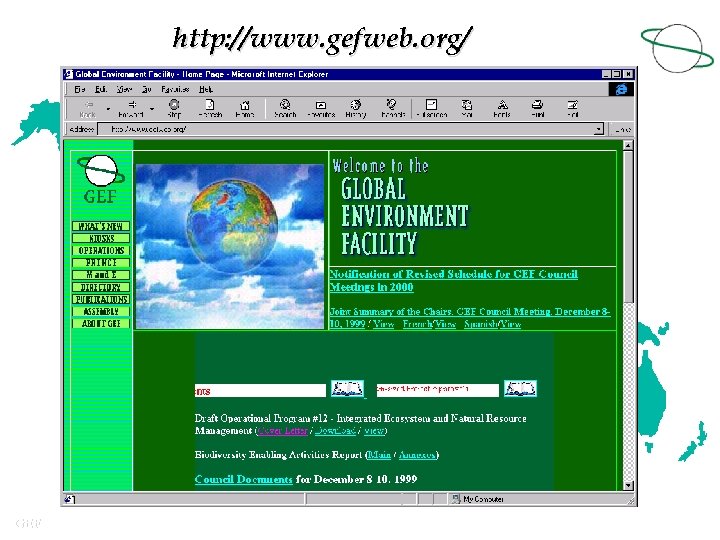Image resolution: width=720 pixels, height=540 pixels.
Task: Open the Search toolbar icon
Action: pos(285,109)
